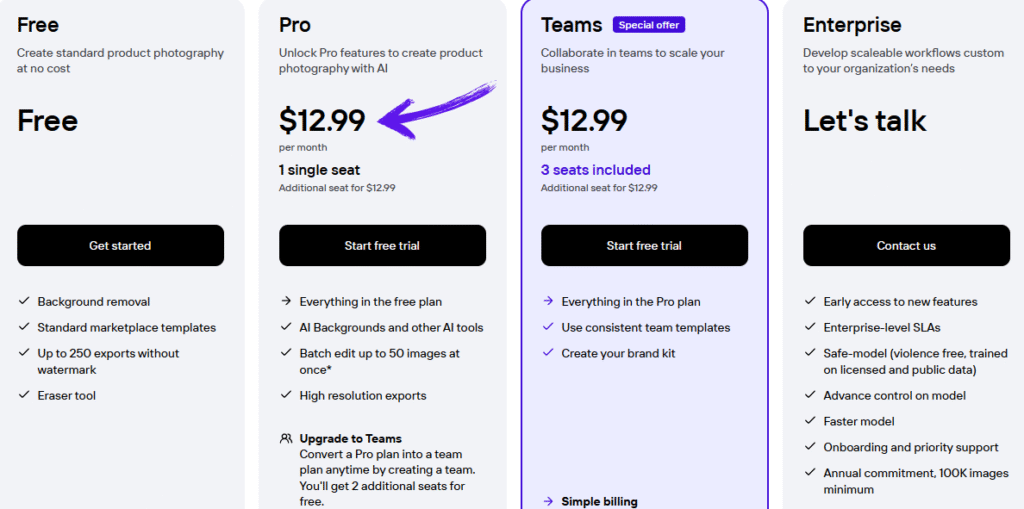The width and height of the screenshot is (1024, 509).
Task: Select the 3 seats included text
Action: [x=596, y=170]
